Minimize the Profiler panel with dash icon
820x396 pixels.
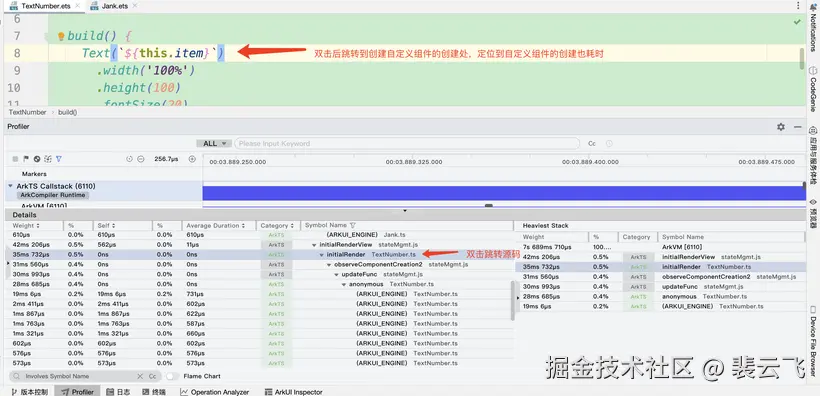click(798, 127)
